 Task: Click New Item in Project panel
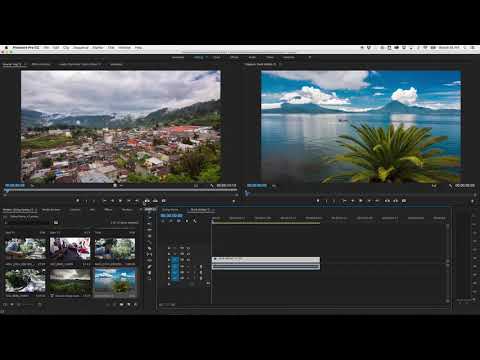click(x=128, y=304)
